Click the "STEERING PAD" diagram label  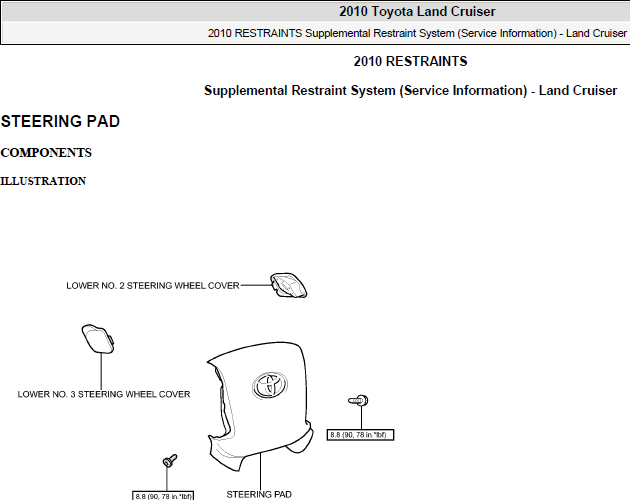pyautogui.click(x=259, y=494)
